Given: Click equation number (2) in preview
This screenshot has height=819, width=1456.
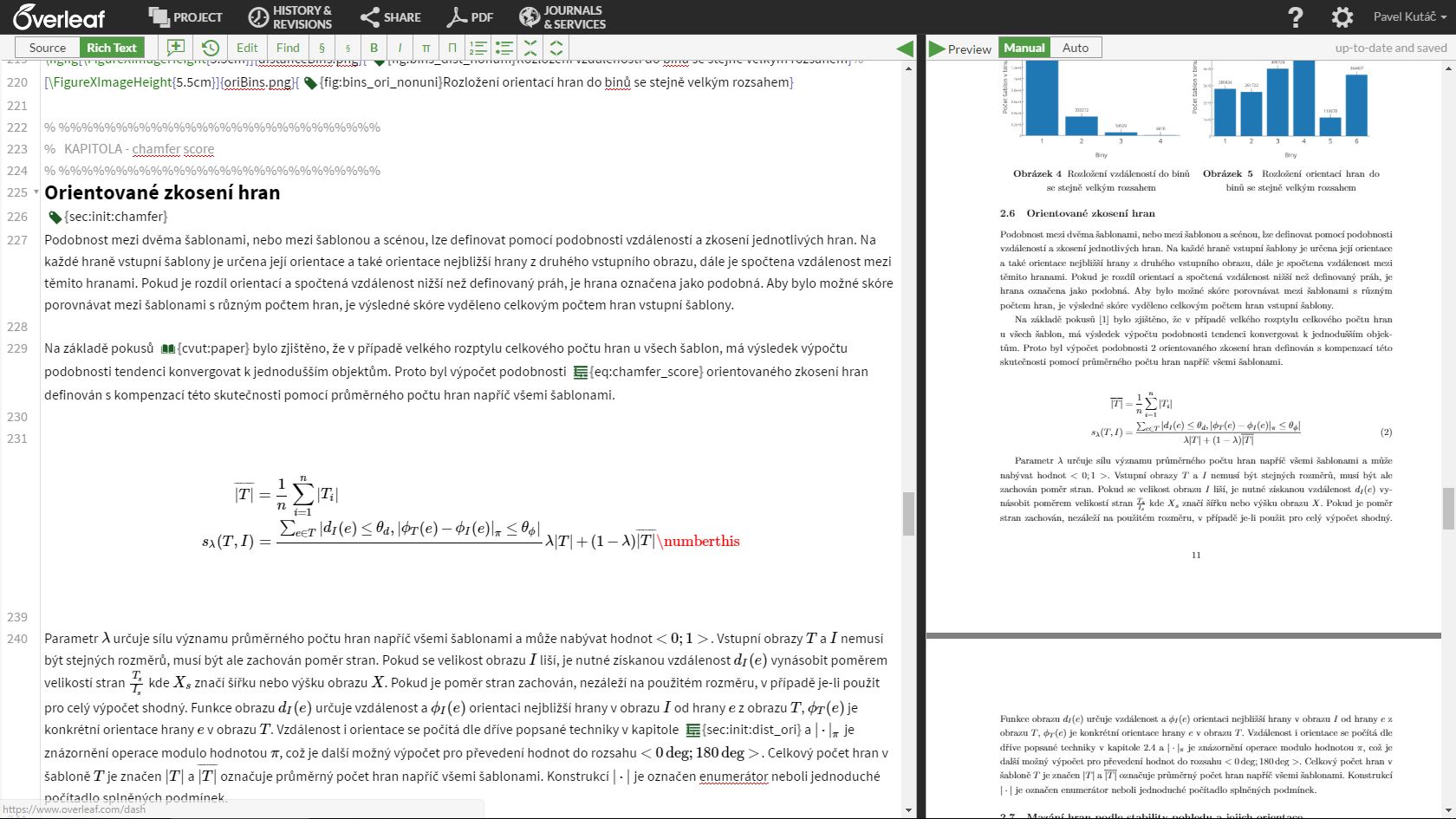Looking at the screenshot, I should (1386, 432).
